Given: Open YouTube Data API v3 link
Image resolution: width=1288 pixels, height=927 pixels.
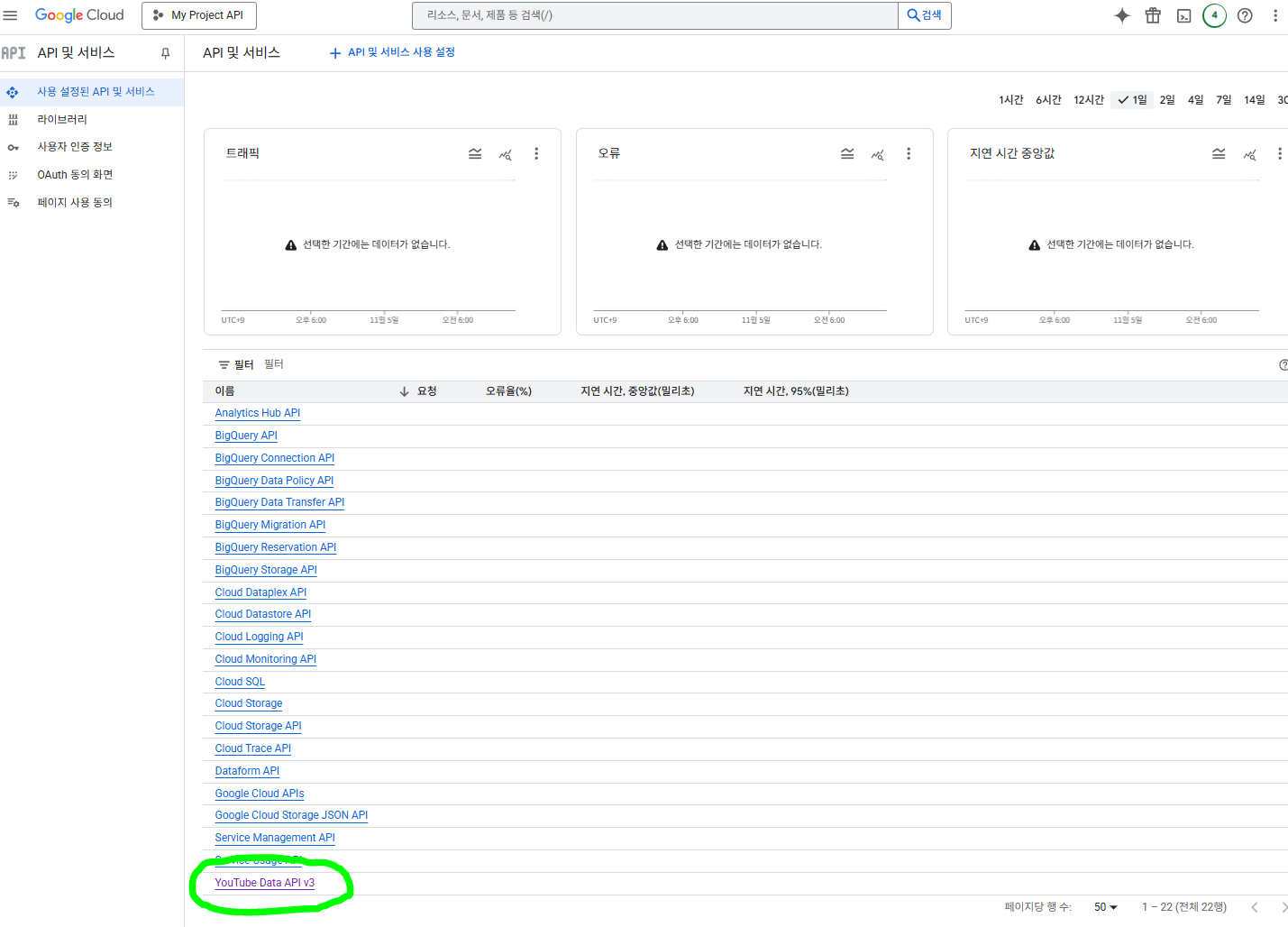Looking at the screenshot, I should (x=265, y=883).
